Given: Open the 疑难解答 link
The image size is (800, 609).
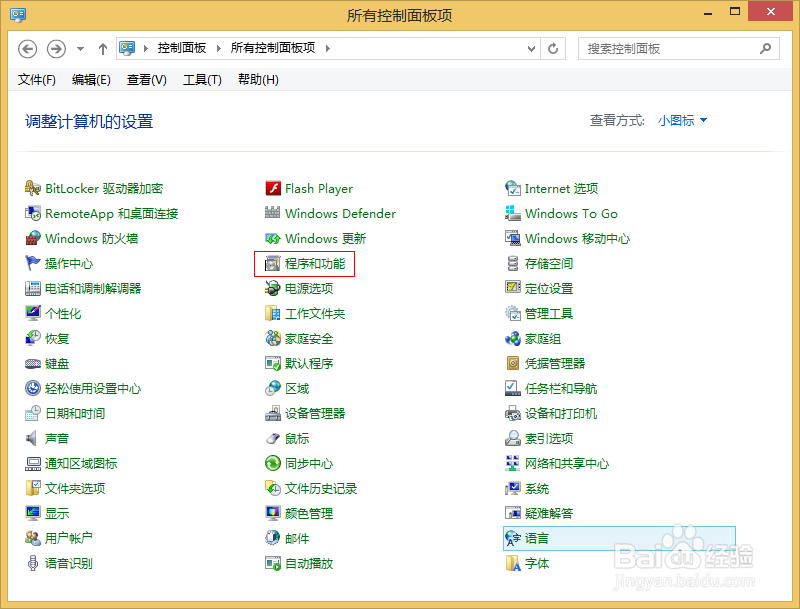Looking at the screenshot, I should 549,513.
